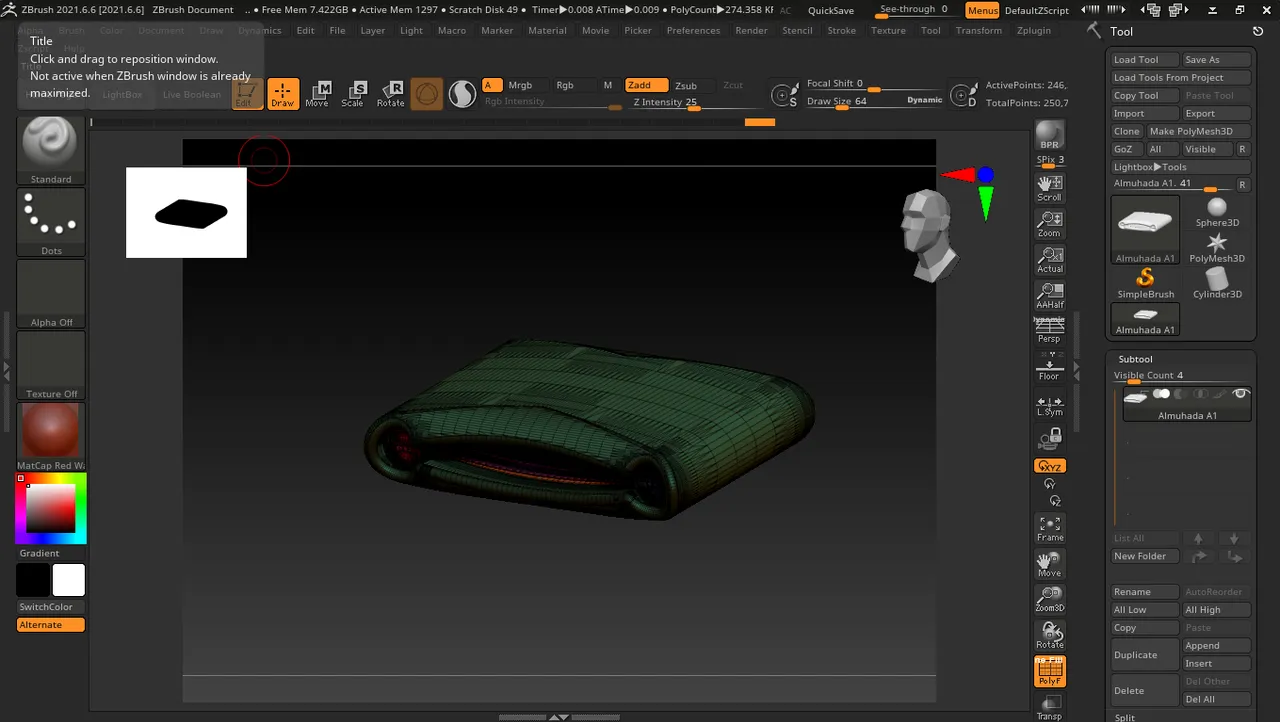Select the Sphere3D tool
1280x722 pixels.
(x=1217, y=212)
